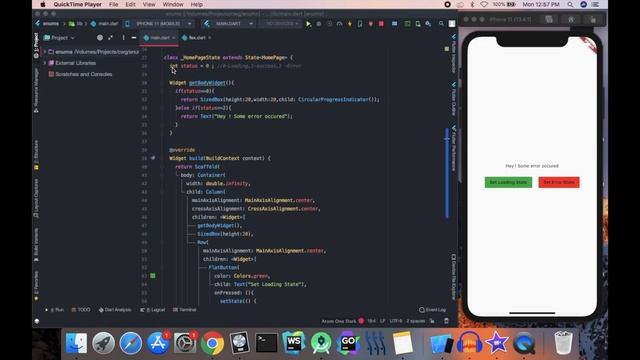Open the Structure side tab

pyautogui.click(x=36, y=155)
